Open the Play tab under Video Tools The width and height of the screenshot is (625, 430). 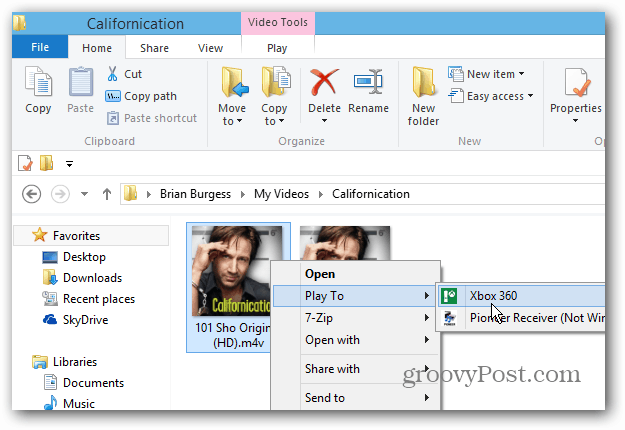click(277, 48)
